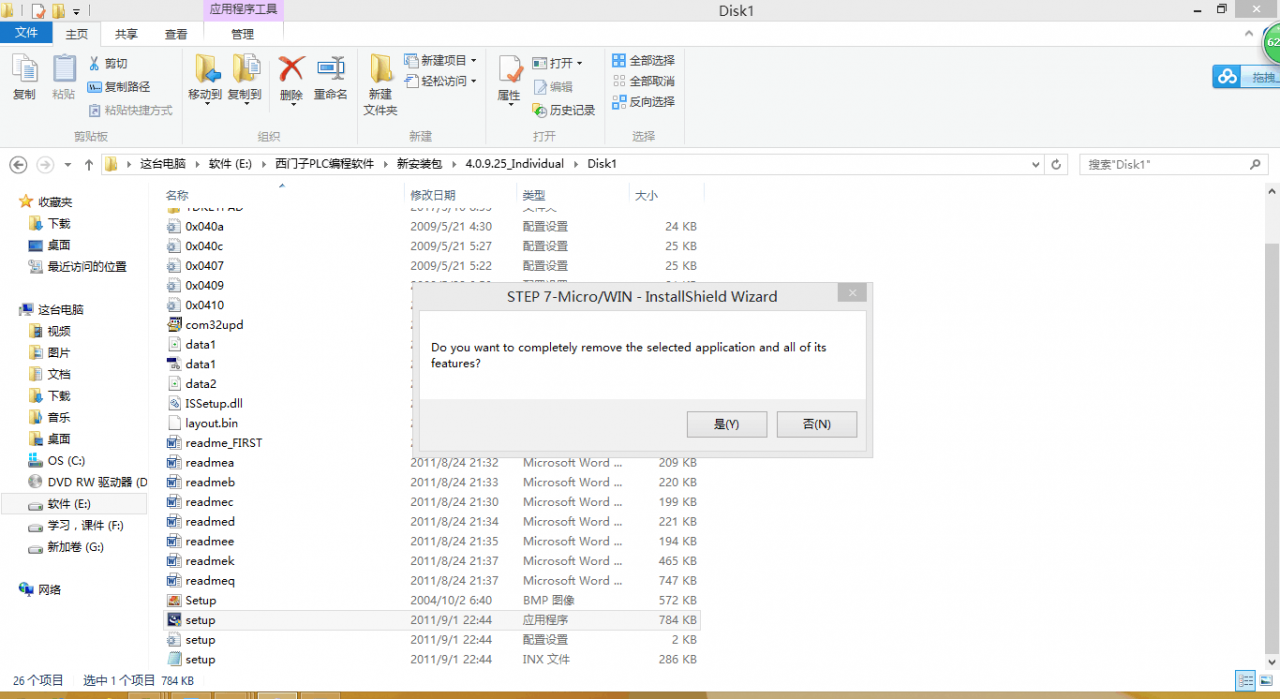Click the up-one-level arrow in the address bar
1280x699 pixels.
(x=89, y=164)
